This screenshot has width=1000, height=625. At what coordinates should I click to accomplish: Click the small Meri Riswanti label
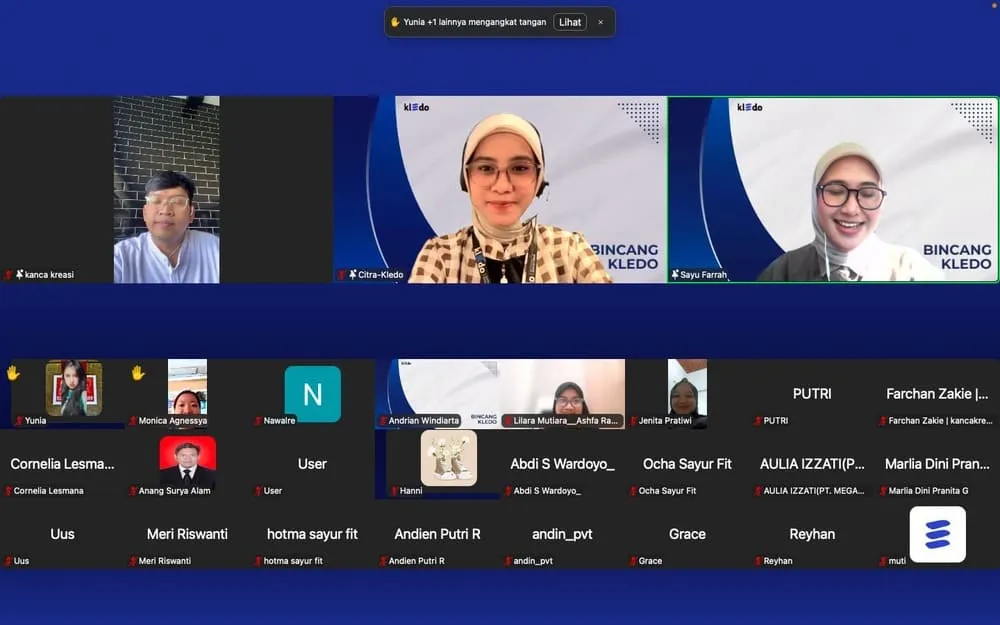pyautogui.click(x=165, y=561)
